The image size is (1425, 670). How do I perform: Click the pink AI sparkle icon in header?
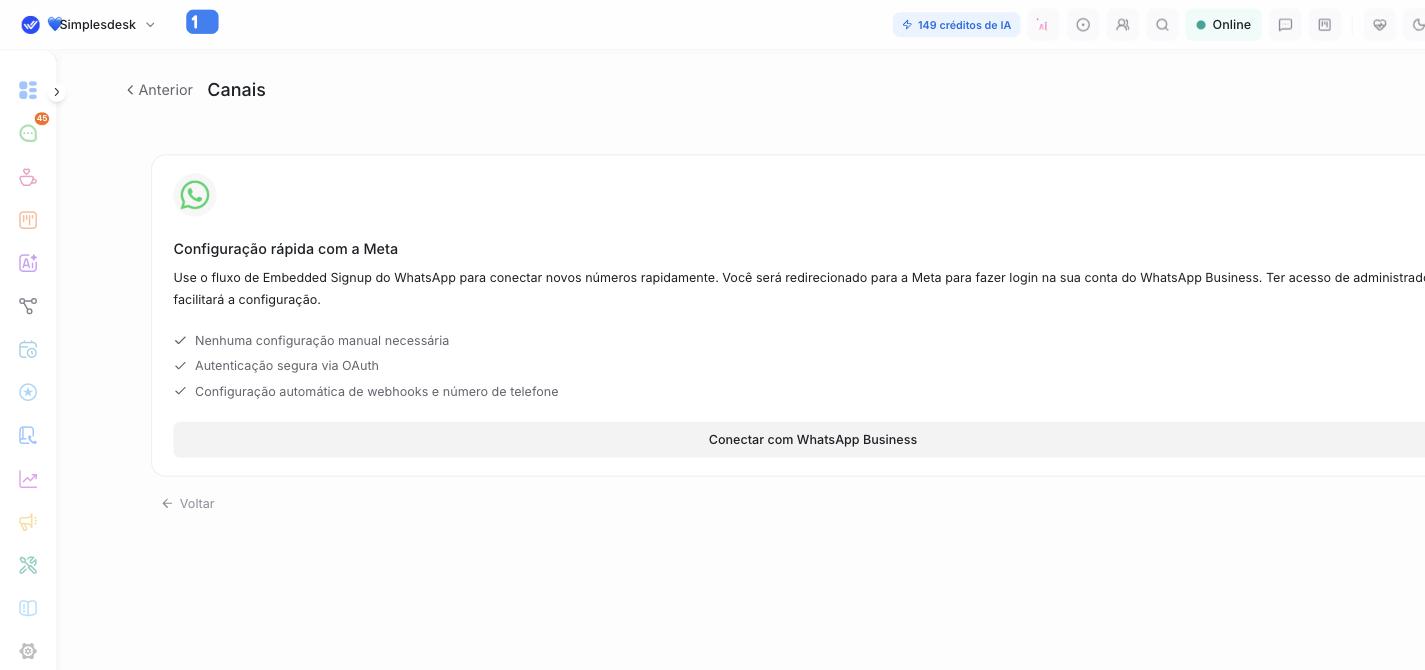(1043, 25)
